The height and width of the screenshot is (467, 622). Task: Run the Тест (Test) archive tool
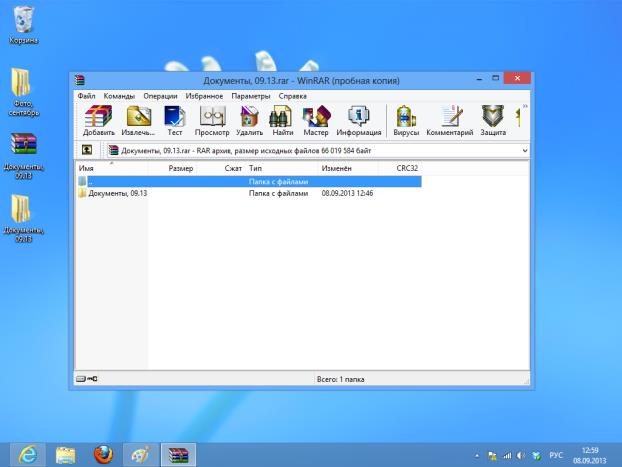tap(175, 121)
